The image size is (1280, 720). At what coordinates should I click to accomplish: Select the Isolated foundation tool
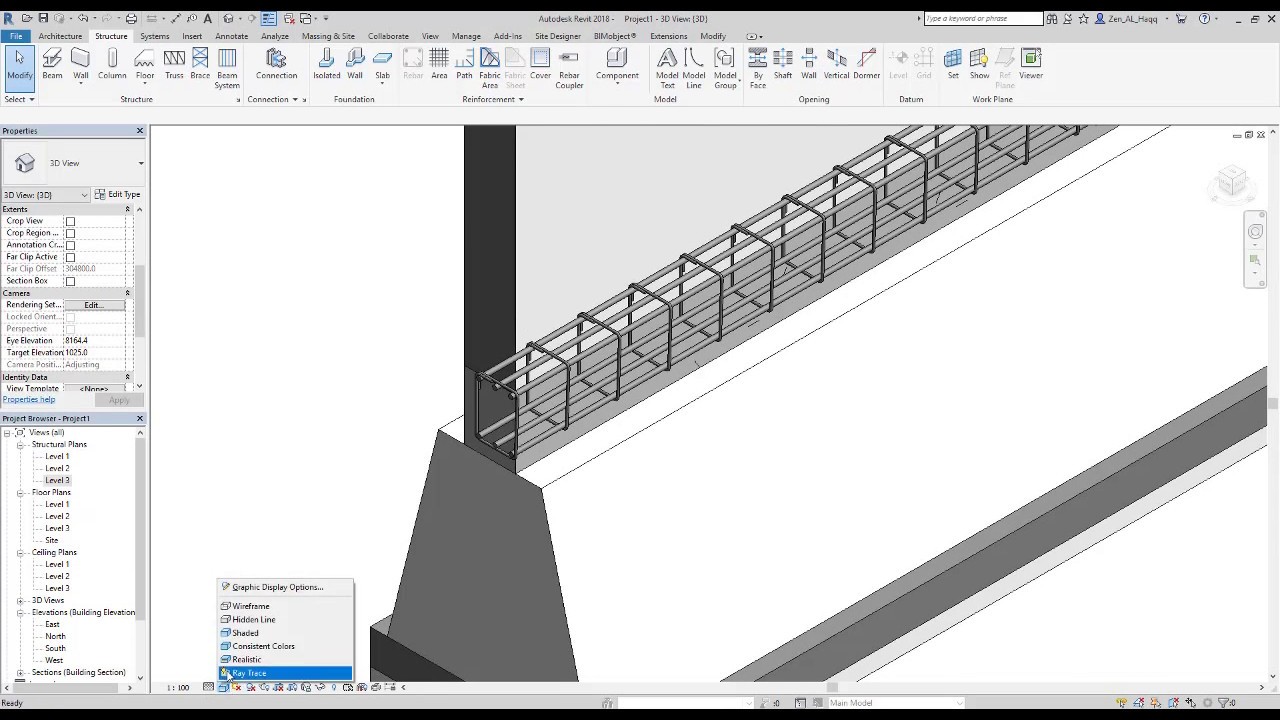click(x=327, y=65)
